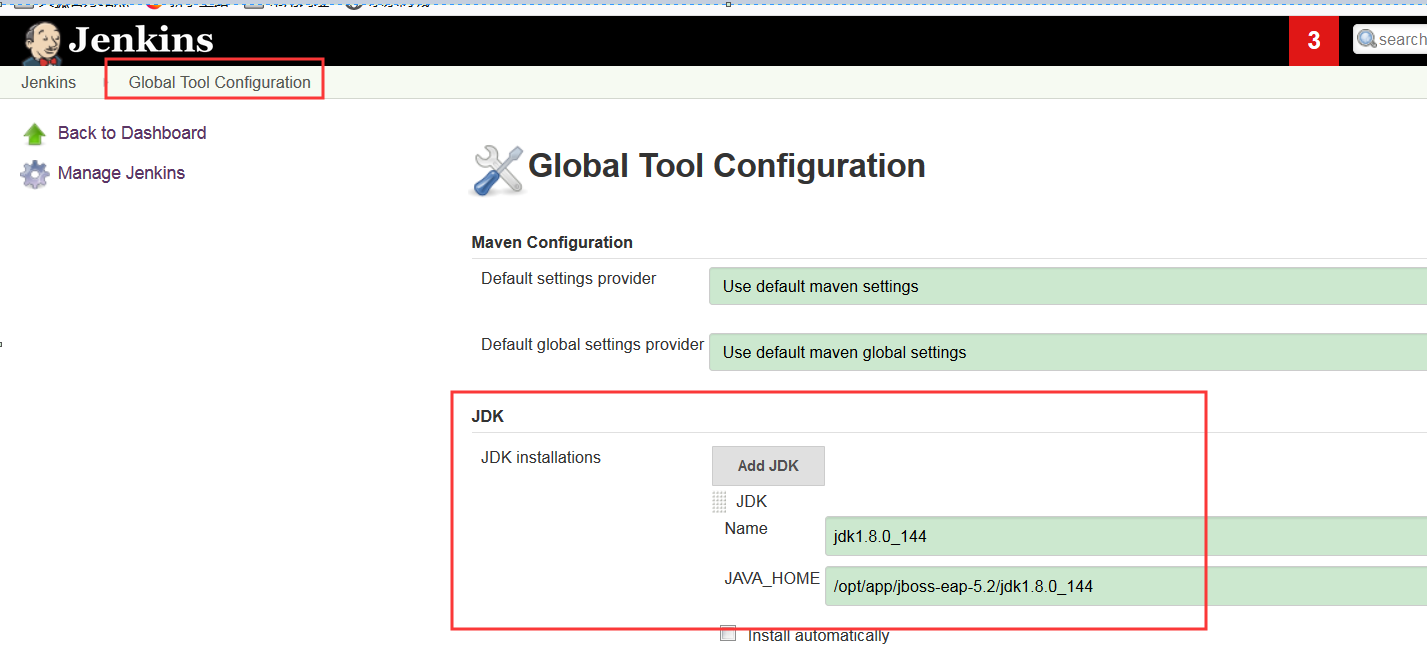1427x654 pixels.
Task: Click the Jenkins butler logo icon
Action: coord(41,42)
